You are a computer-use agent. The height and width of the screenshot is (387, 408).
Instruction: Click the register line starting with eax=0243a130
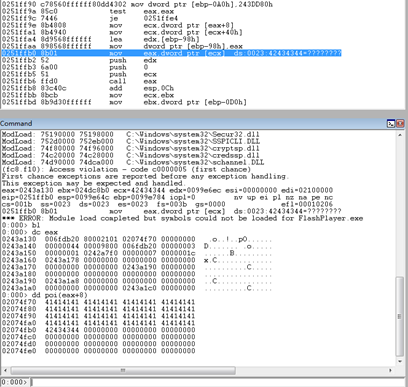pos(167,190)
